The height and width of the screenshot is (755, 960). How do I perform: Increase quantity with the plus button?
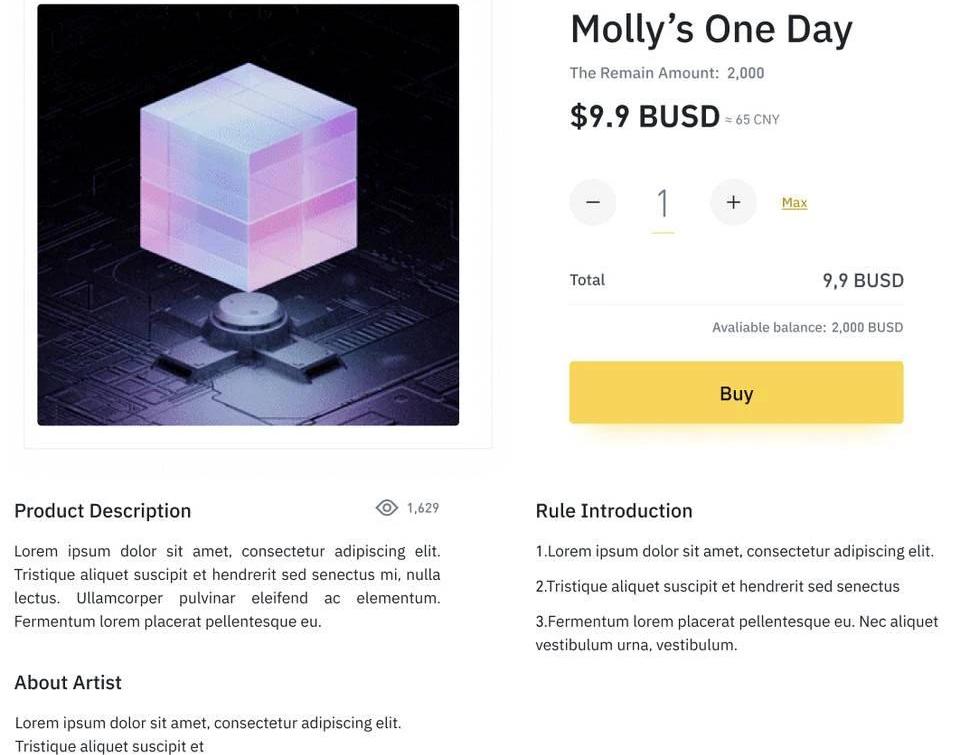click(x=733, y=202)
